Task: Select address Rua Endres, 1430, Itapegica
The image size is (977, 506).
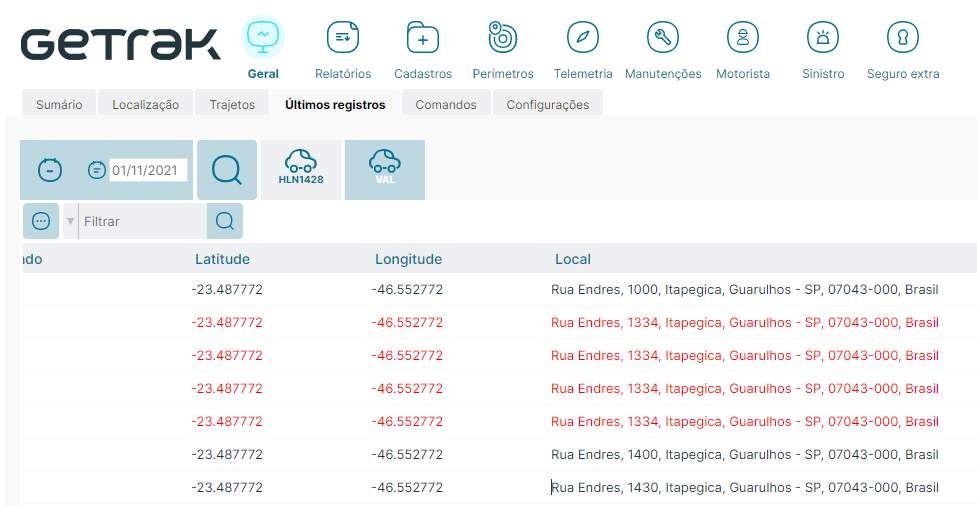Action: point(745,487)
